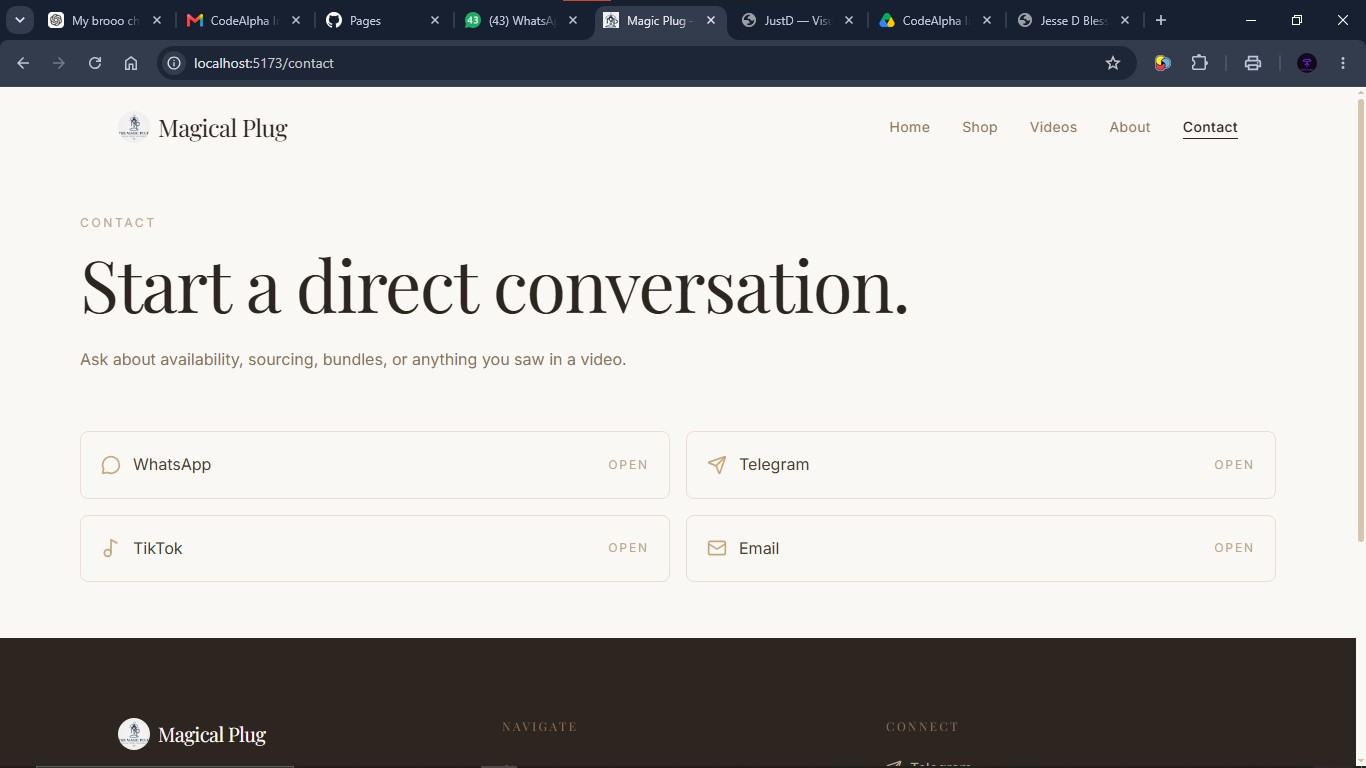The image size is (1366, 768).
Task: Reload the page
Action: [95, 63]
